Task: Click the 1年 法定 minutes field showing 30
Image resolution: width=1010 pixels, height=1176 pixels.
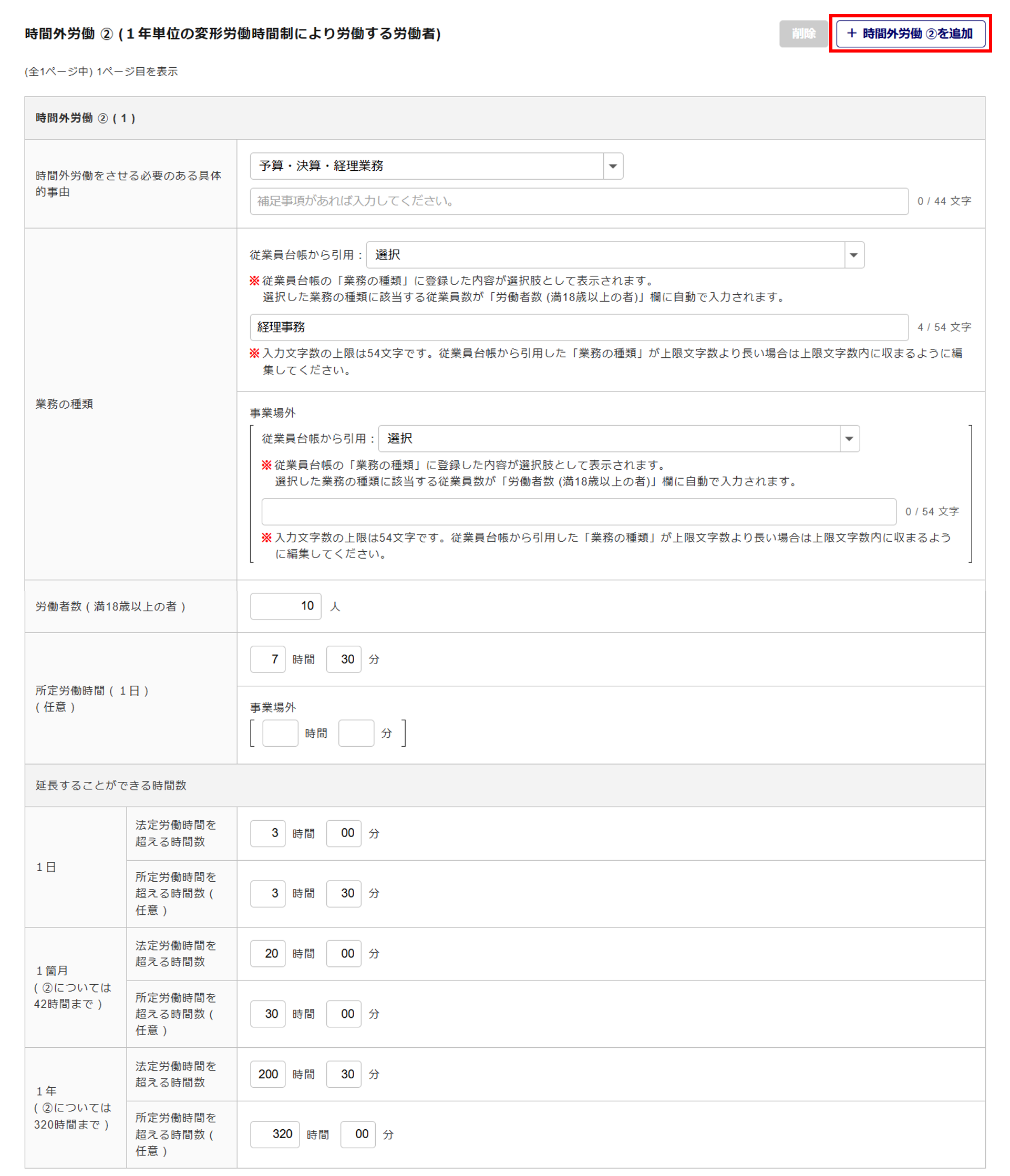Action: coord(344,1075)
